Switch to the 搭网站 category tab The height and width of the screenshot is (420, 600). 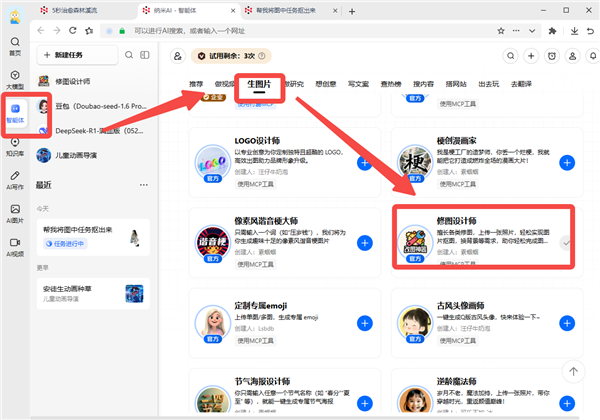pos(456,84)
